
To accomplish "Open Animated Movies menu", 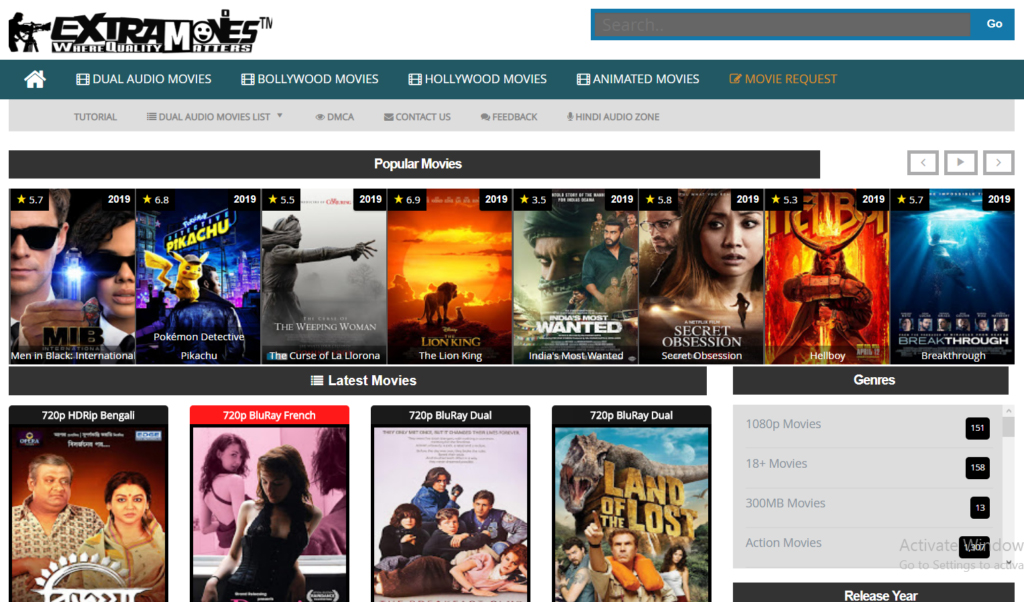I will [638, 79].
